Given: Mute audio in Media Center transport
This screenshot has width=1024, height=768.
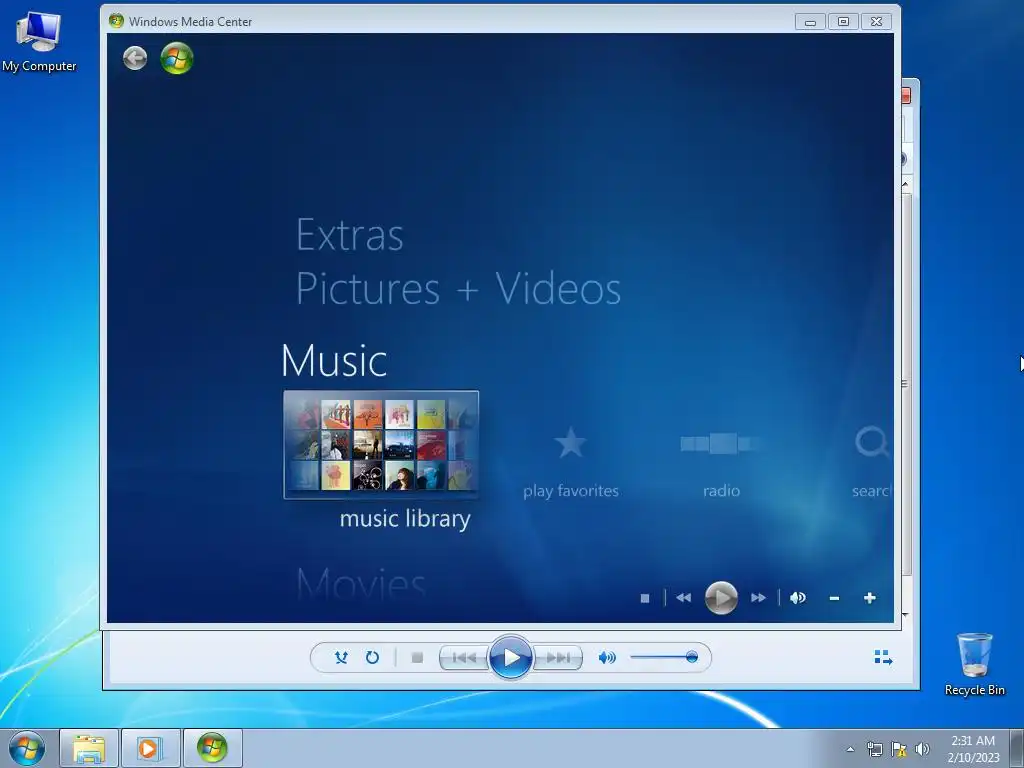Looking at the screenshot, I should 797,598.
